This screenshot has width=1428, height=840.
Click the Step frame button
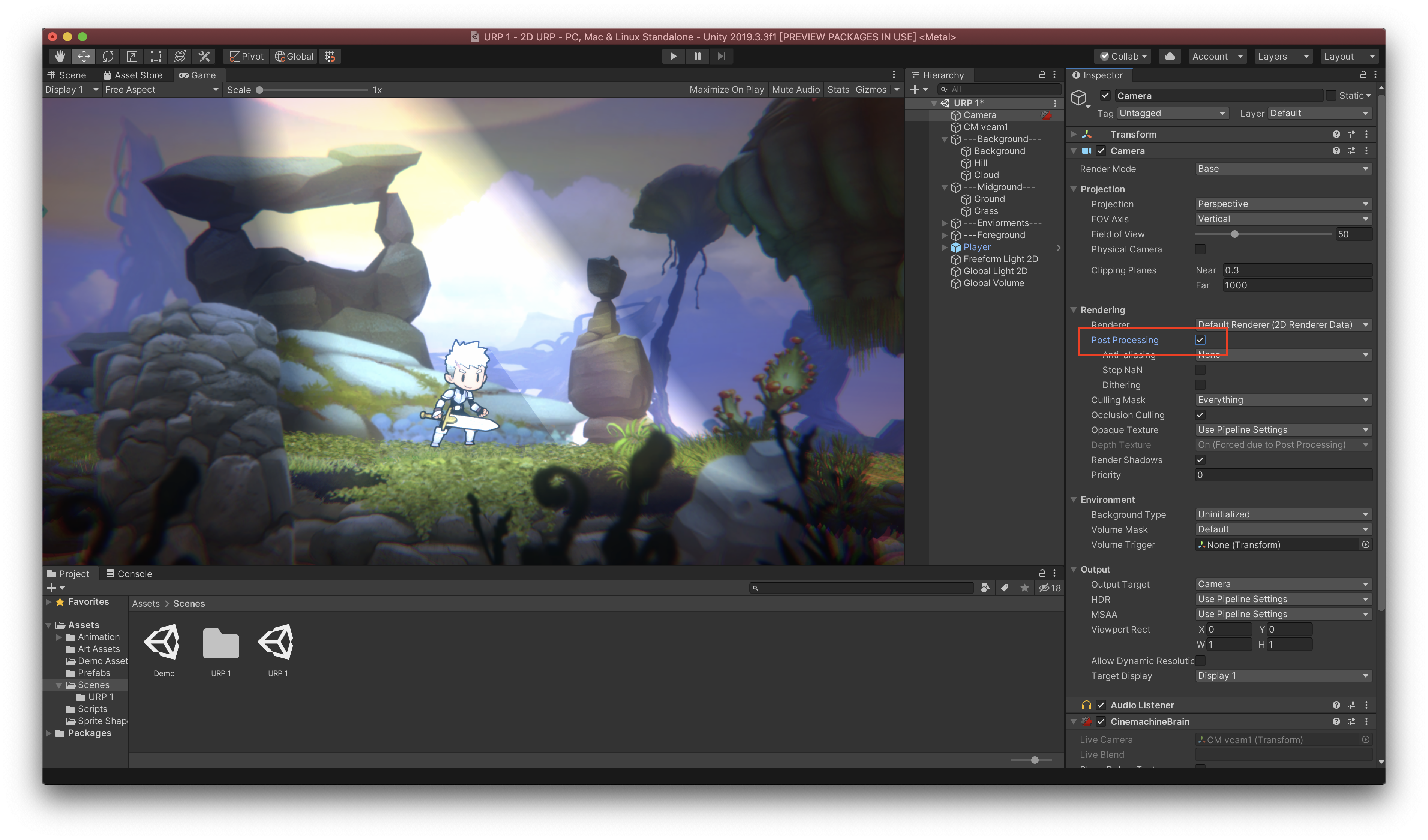click(721, 56)
